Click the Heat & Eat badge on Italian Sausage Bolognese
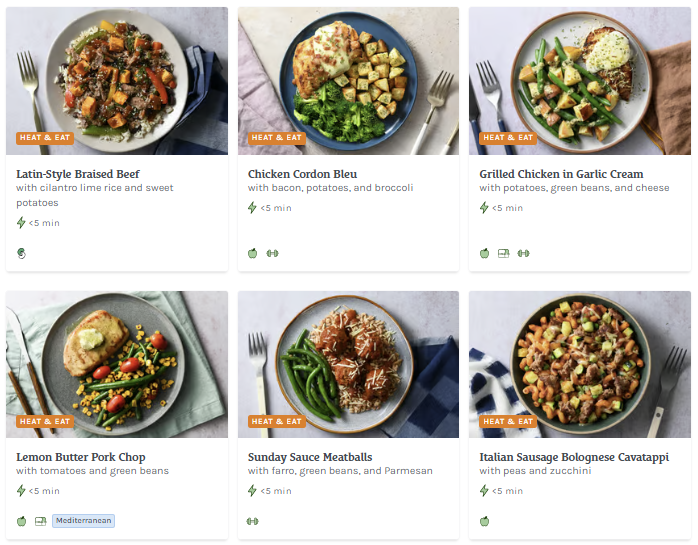Screen dimensions: 698x545 (x=508, y=422)
